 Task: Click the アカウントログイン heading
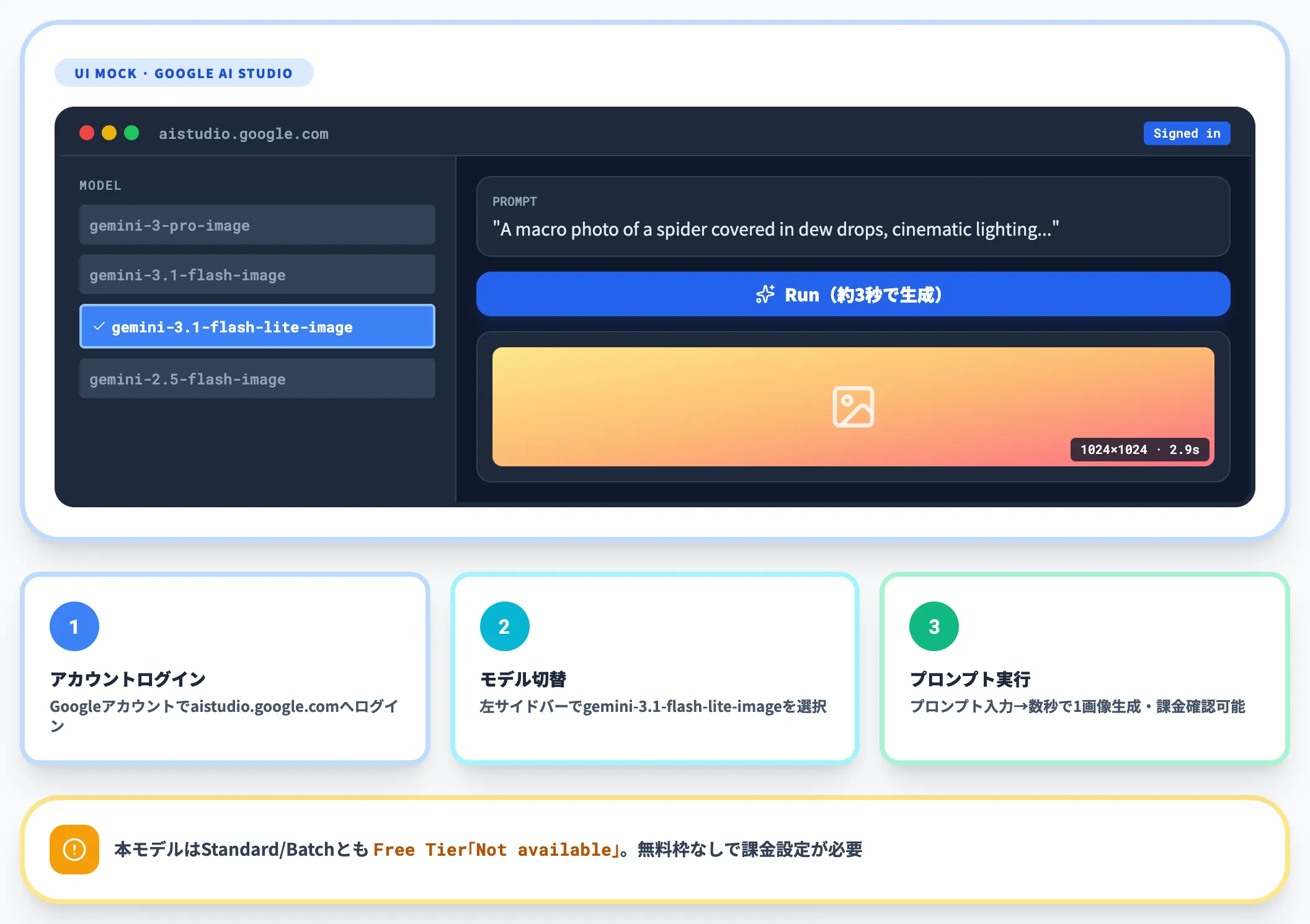click(128, 679)
